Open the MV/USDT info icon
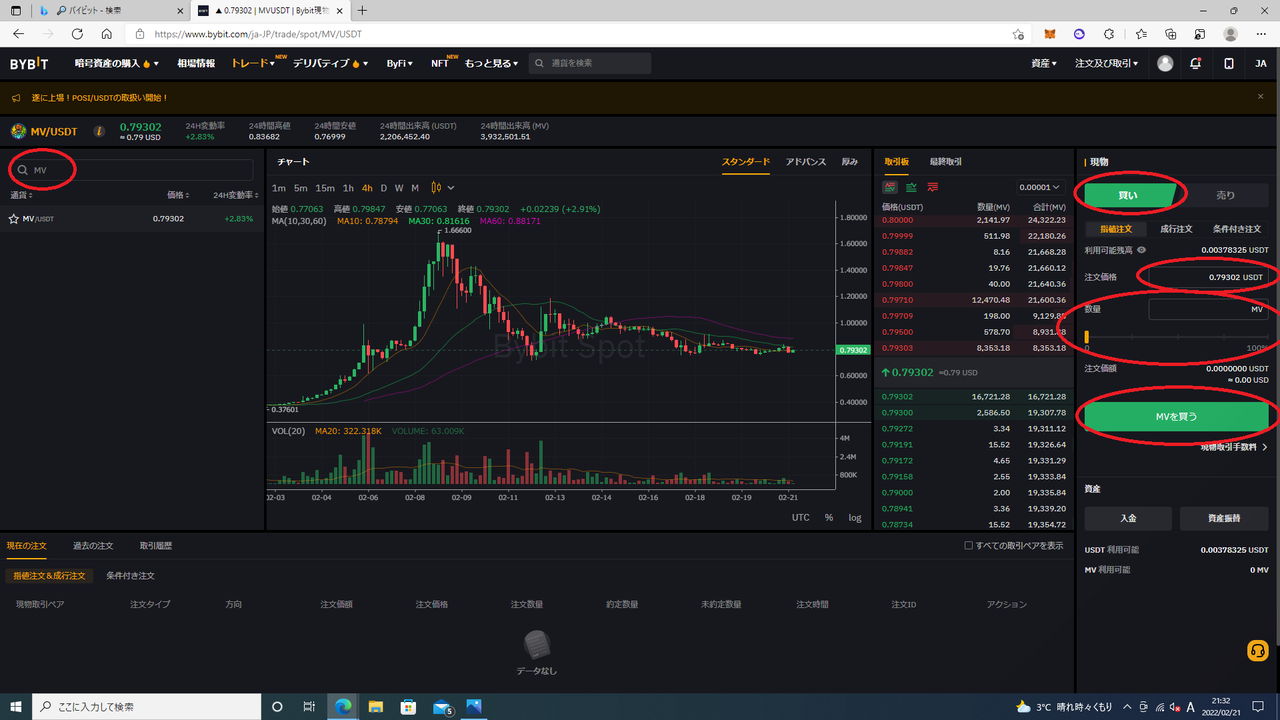1280x720 pixels. click(x=99, y=131)
